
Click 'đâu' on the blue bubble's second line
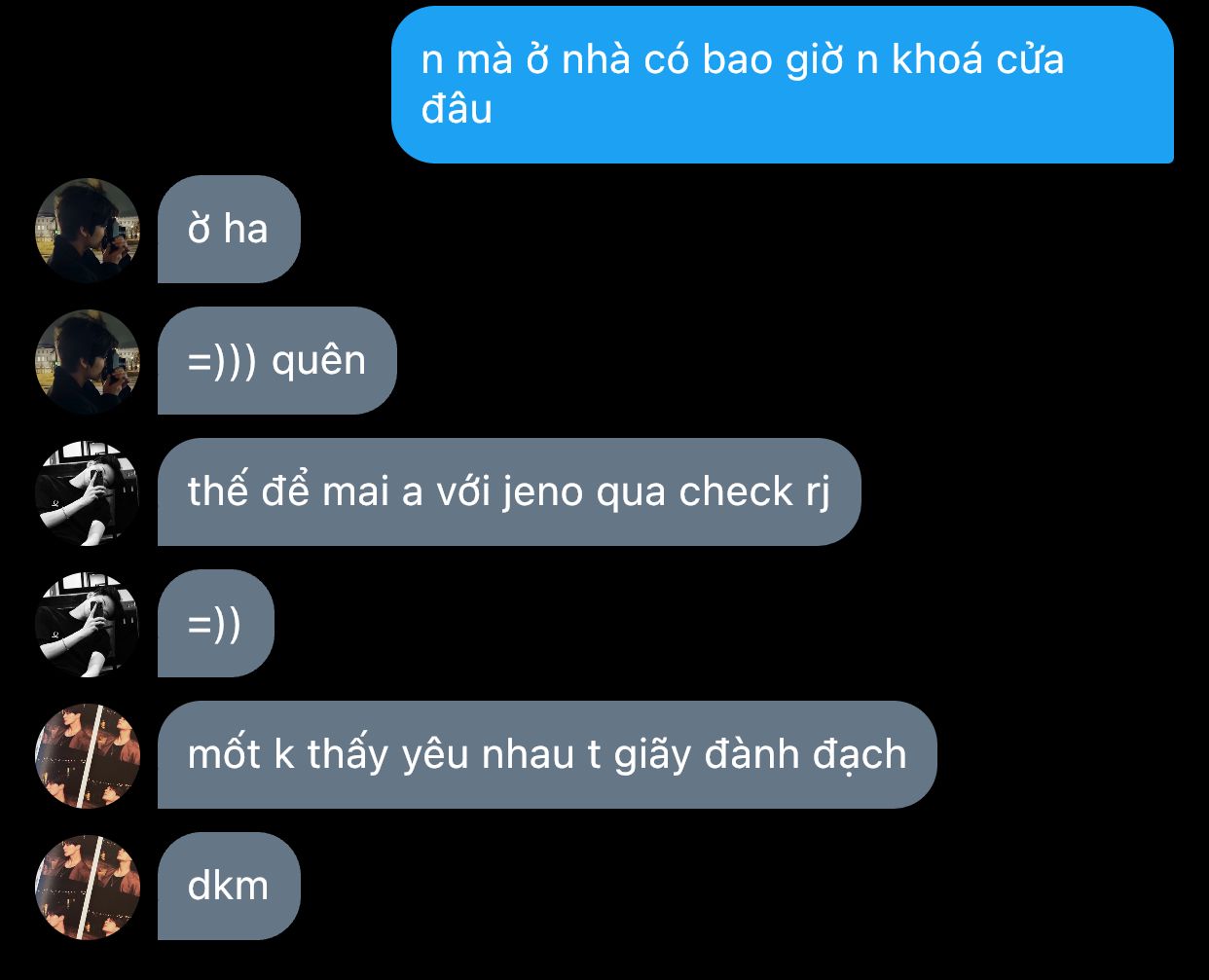coord(457,108)
